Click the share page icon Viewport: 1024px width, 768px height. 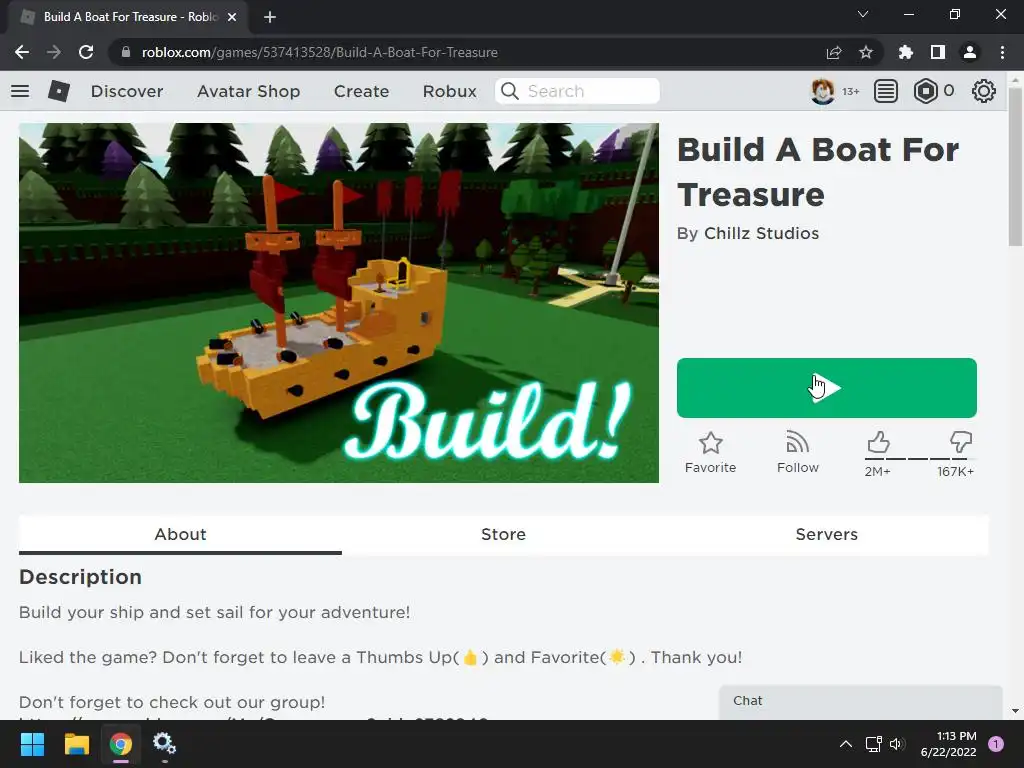coord(834,52)
